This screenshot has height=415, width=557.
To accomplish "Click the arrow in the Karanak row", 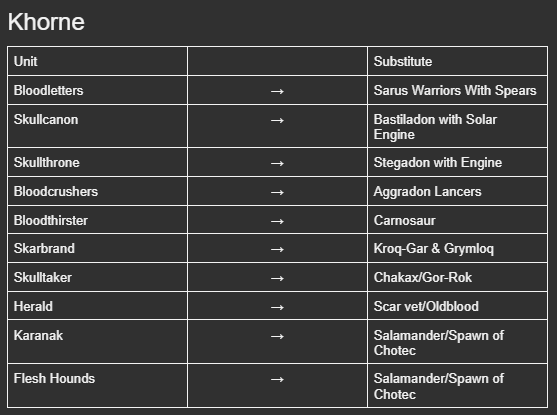I will pos(277,336).
